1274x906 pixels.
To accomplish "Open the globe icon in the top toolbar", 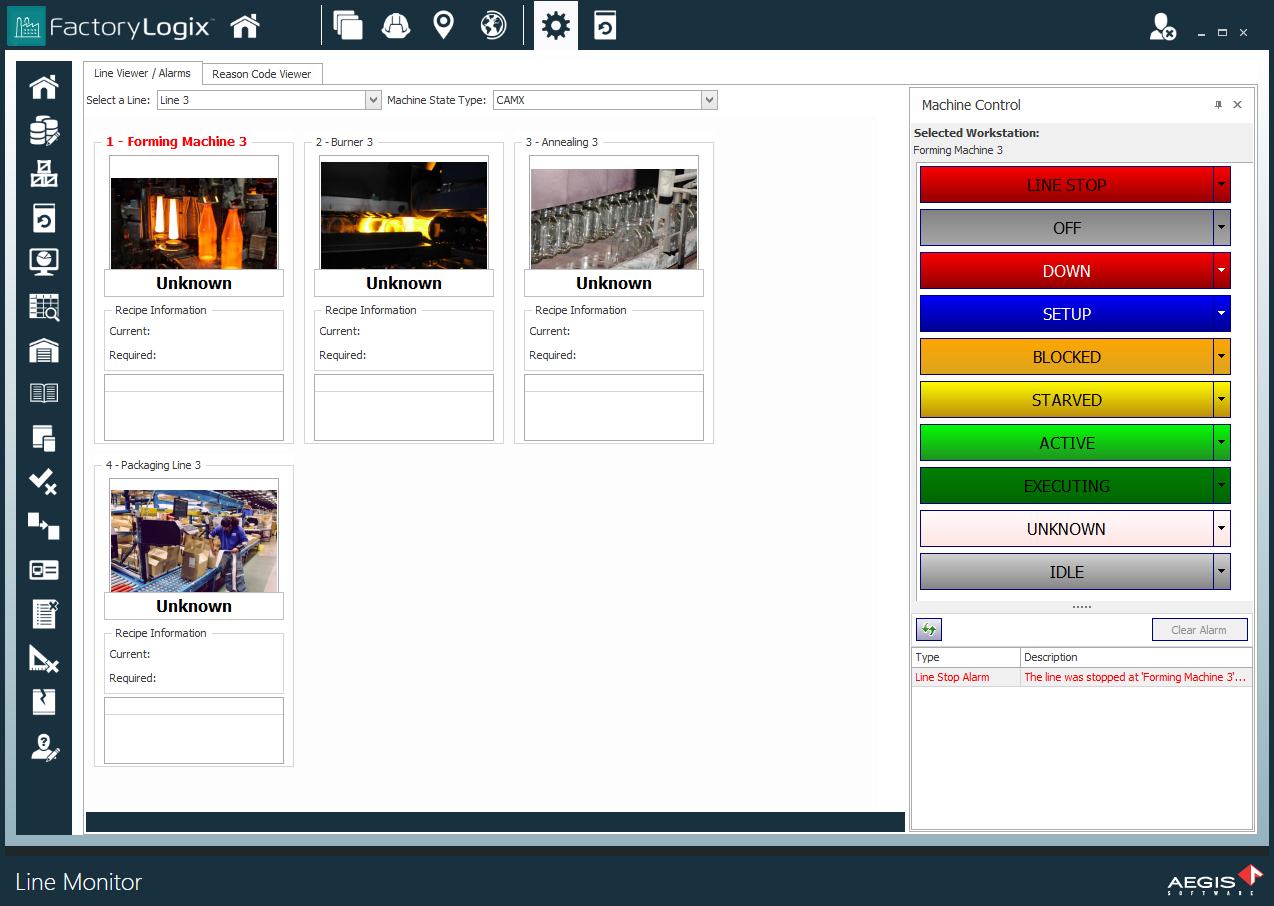I will click(492, 25).
